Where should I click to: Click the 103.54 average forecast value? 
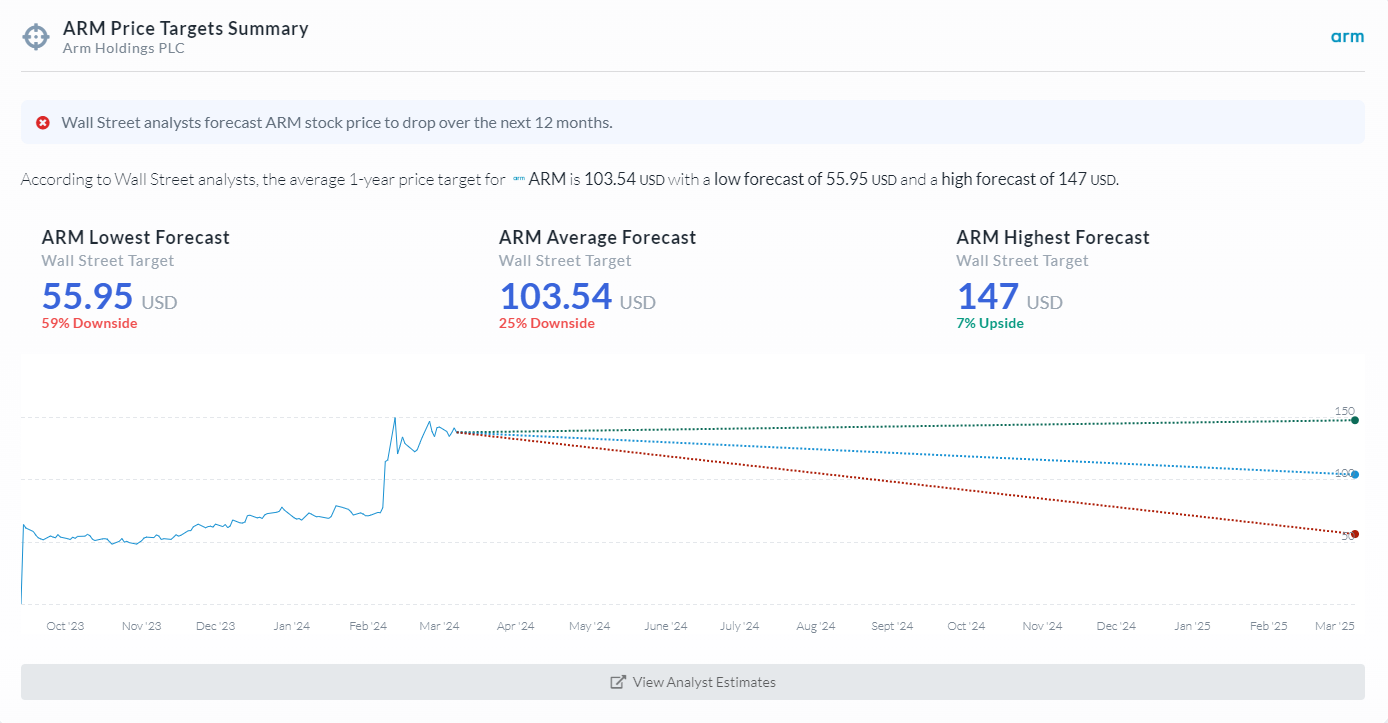(555, 297)
